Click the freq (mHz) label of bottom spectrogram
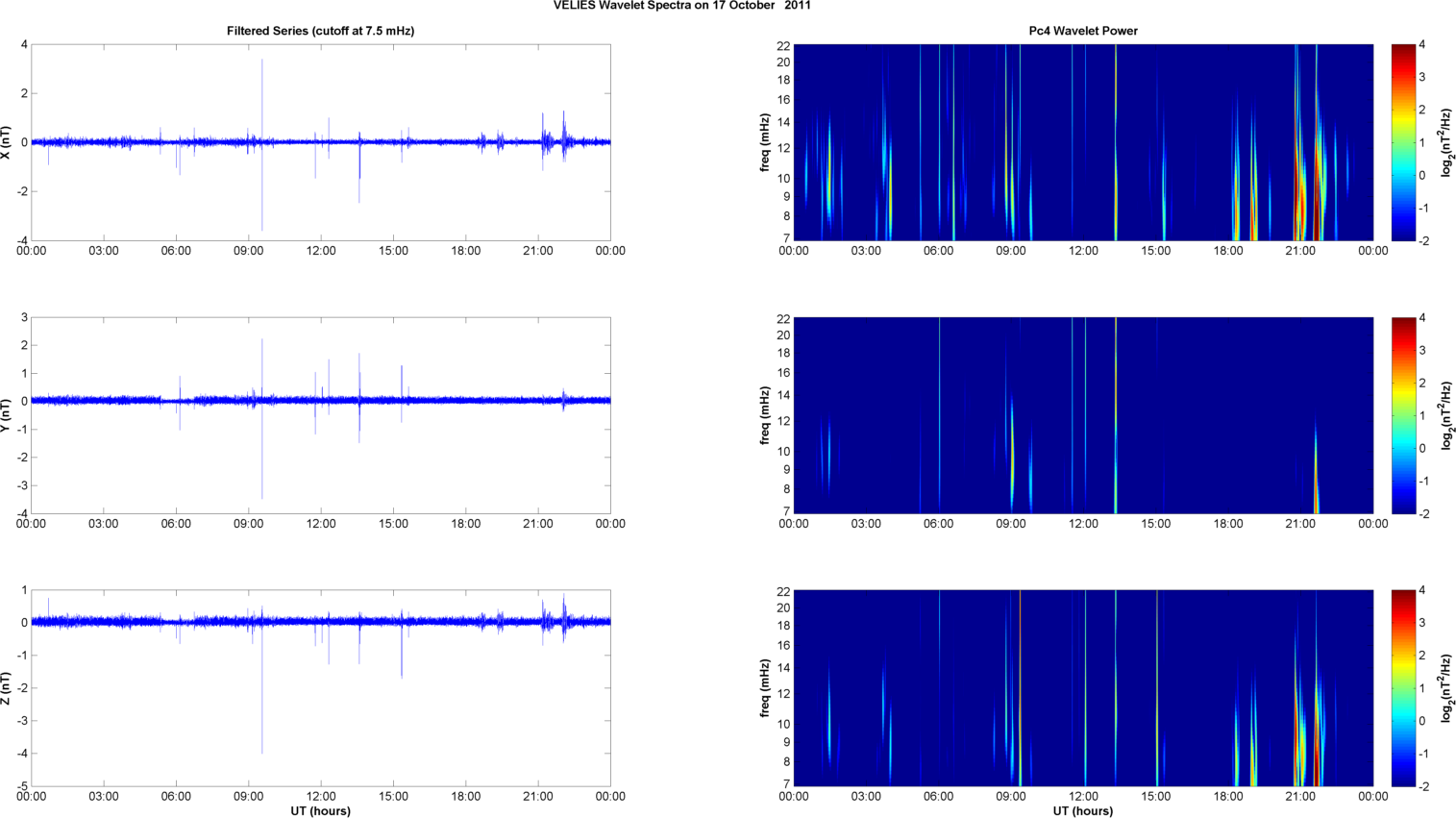The image size is (1456, 818). coord(765,688)
